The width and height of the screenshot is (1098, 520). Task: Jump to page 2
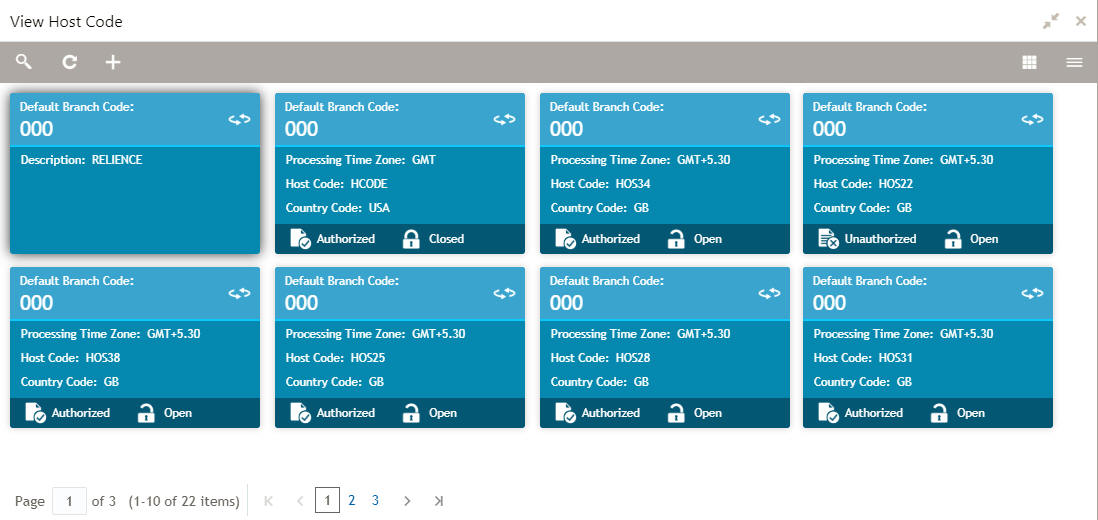pyautogui.click(x=352, y=500)
